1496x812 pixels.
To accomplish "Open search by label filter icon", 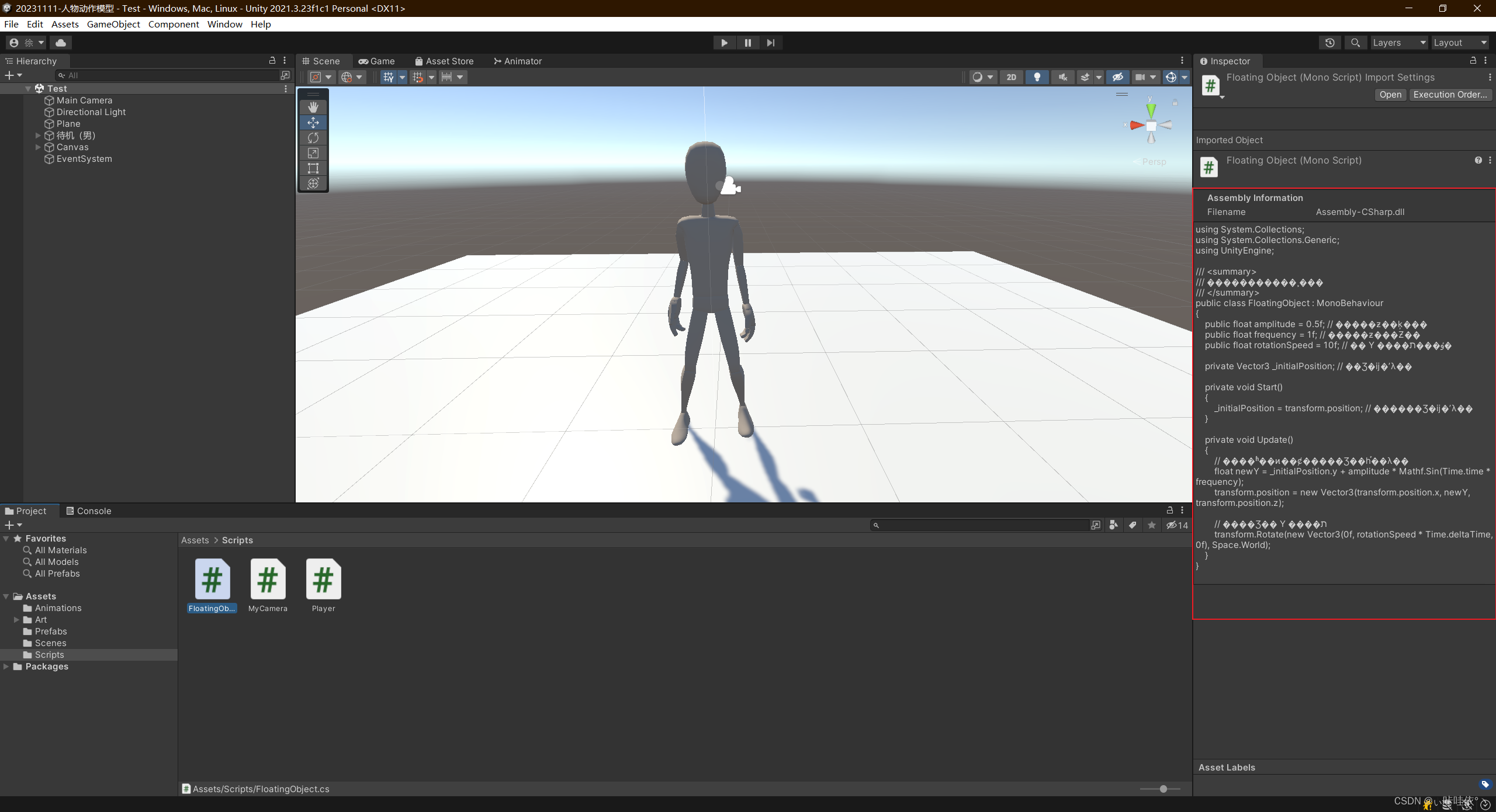I will [1133, 525].
